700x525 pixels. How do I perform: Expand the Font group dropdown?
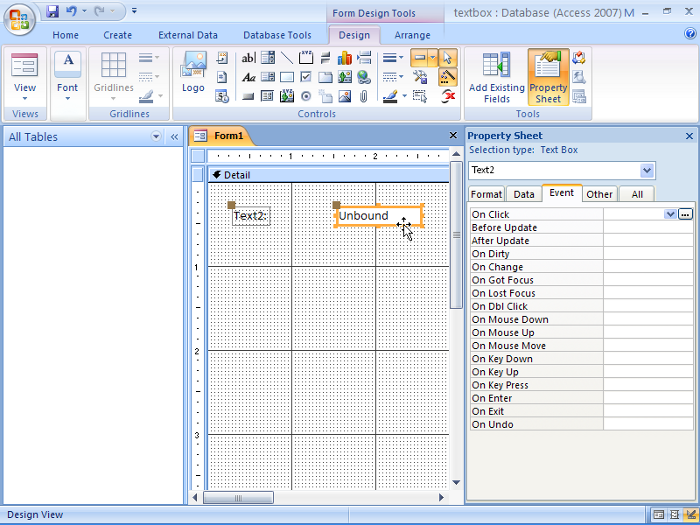coord(67,99)
